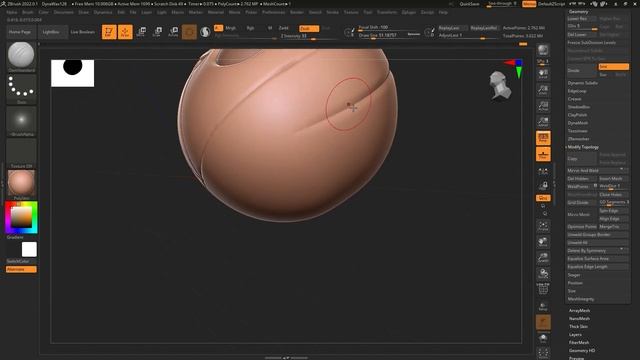Viewport: 640px width, 360px height.
Task: Select the white secondary color swatch
Action: [x=29, y=249]
